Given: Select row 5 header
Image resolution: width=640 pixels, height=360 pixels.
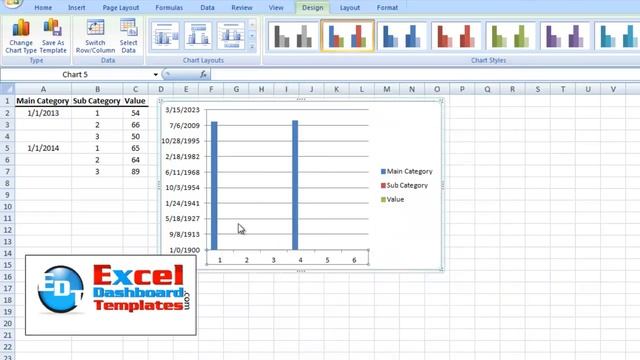Looking at the screenshot, I should coord(7,148).
